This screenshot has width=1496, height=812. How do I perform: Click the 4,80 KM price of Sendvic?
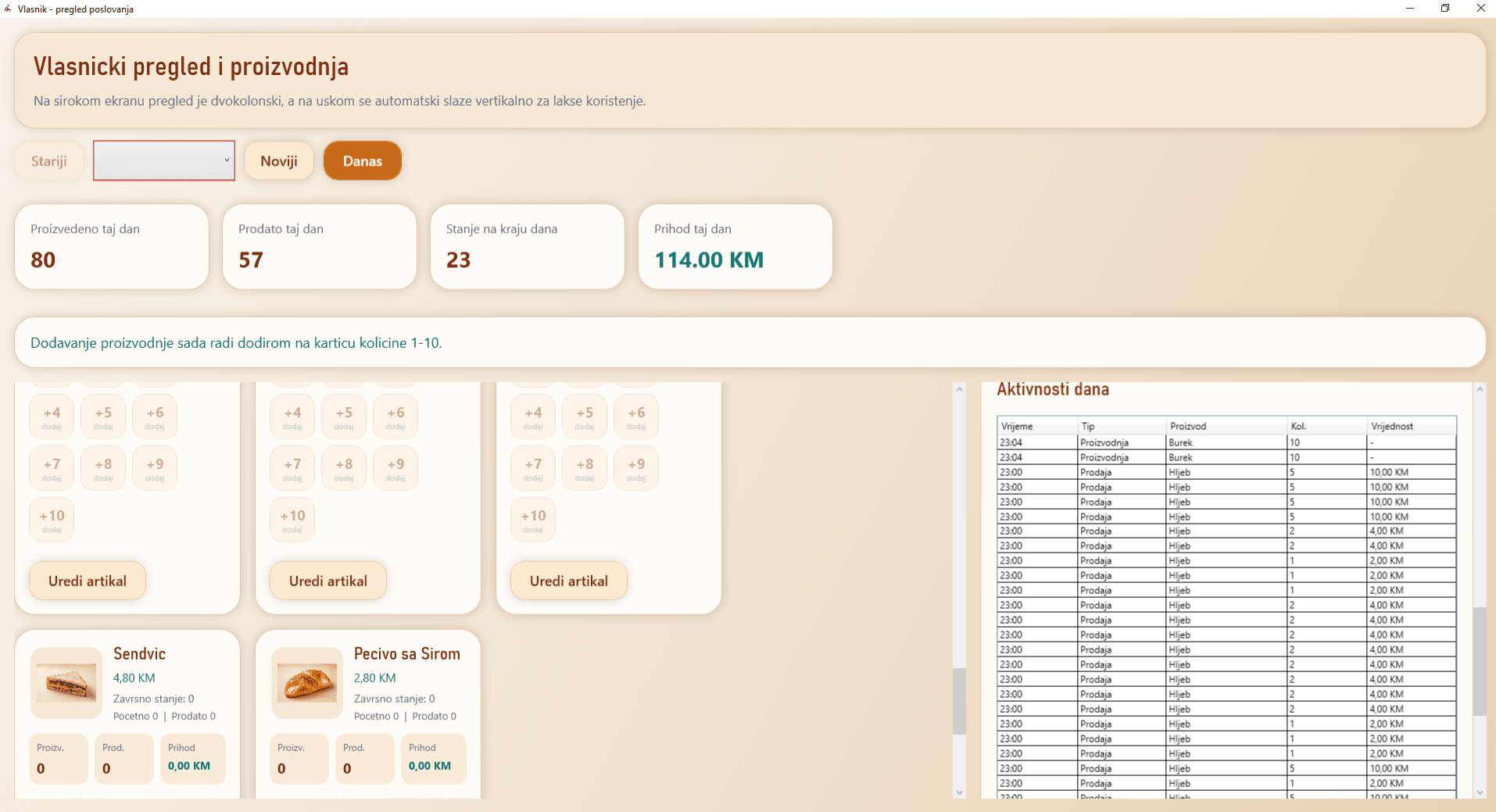click(x=134, y=678)
